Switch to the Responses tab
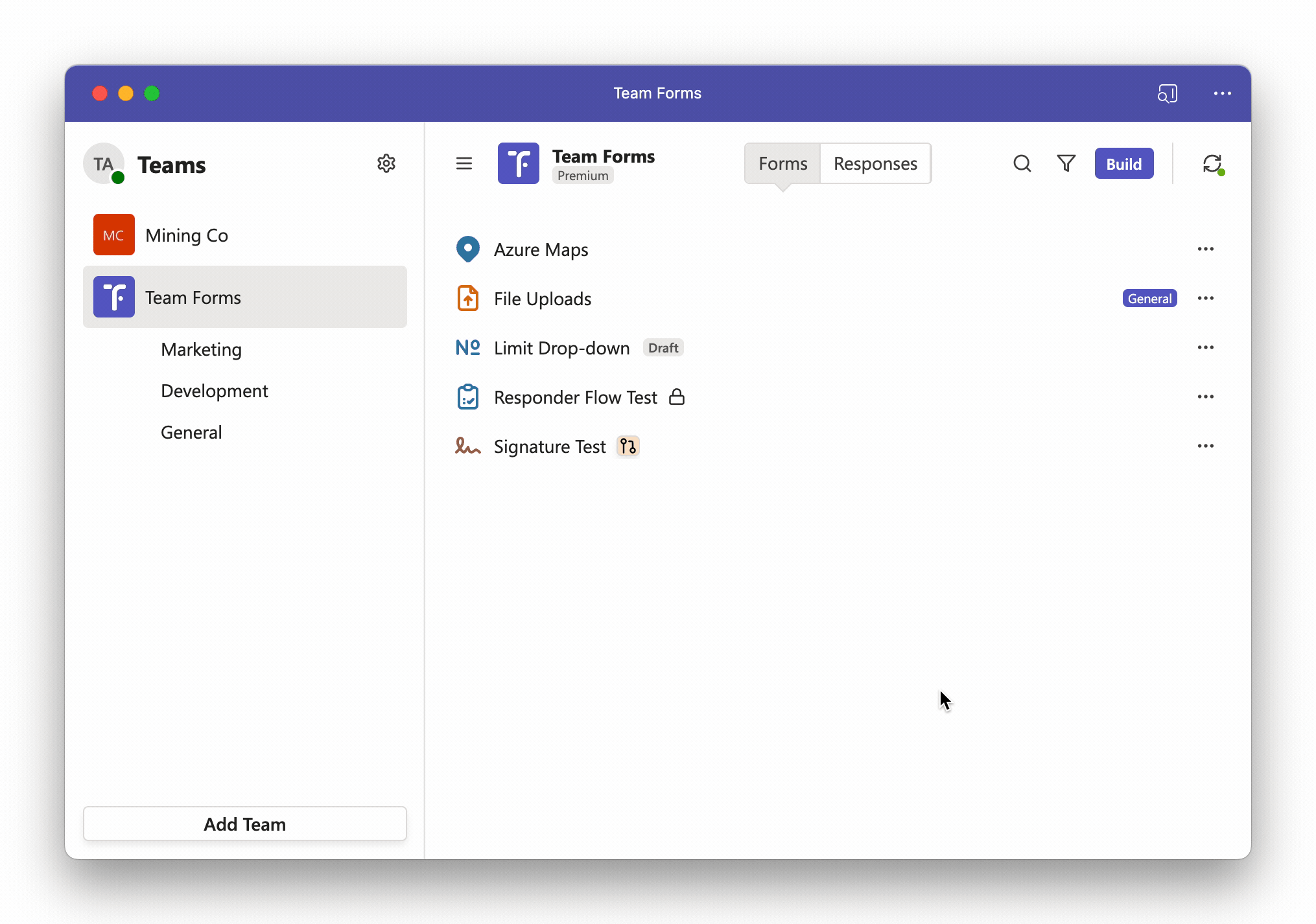 coord(875,163)
